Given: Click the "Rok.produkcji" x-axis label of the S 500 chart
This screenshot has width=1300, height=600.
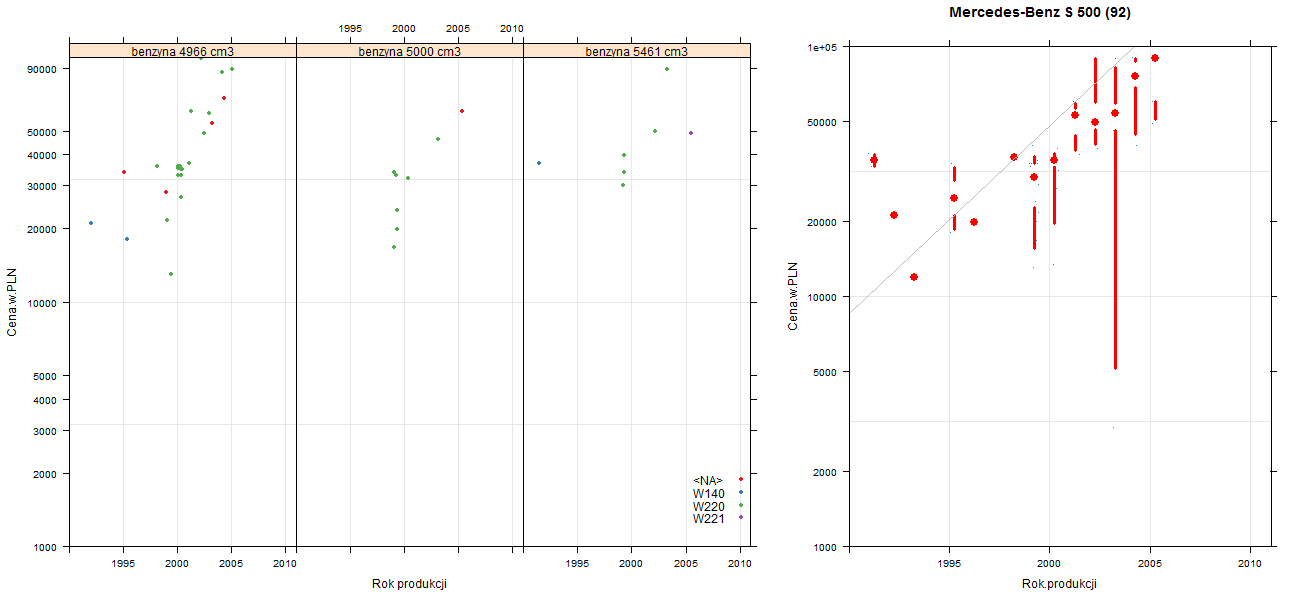Looking at the screenshot, I should [x=1060, y=584].
